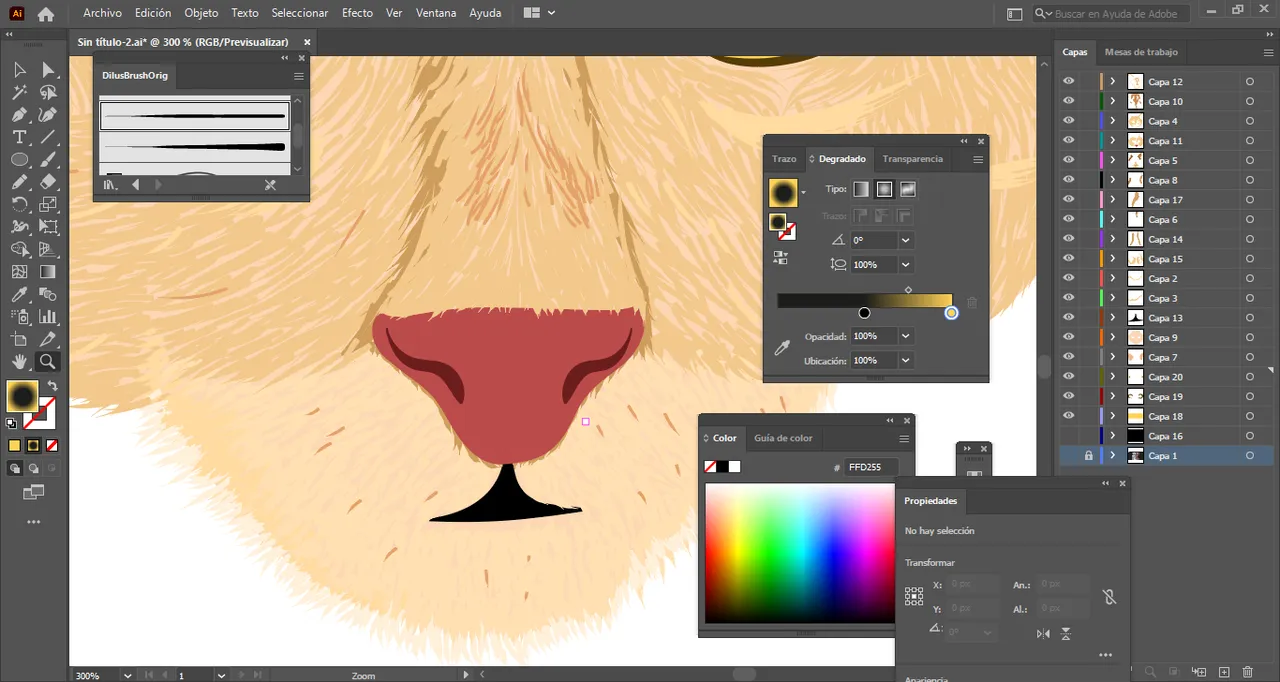Pick a color in the spectrum field
This screenshot has width=1280, height=682.
tap(800, 553)
